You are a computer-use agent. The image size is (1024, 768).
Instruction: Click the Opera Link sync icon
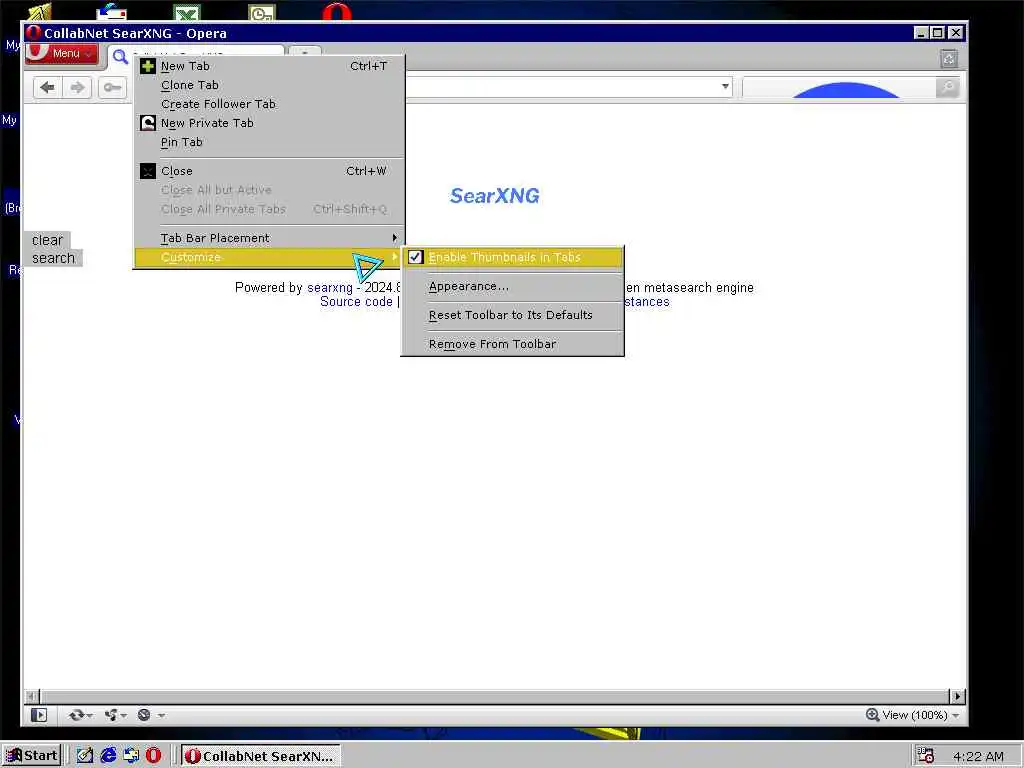(80, 715)
